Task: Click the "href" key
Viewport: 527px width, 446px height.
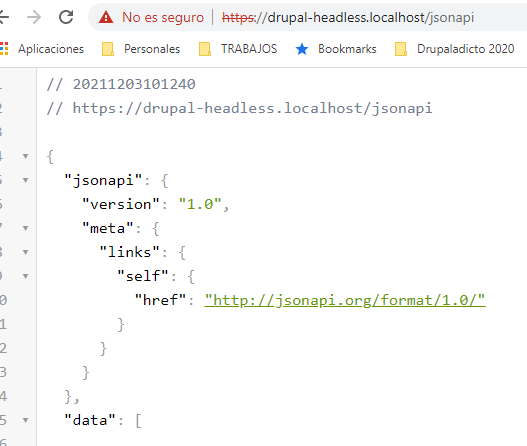Action: [160, 300]
